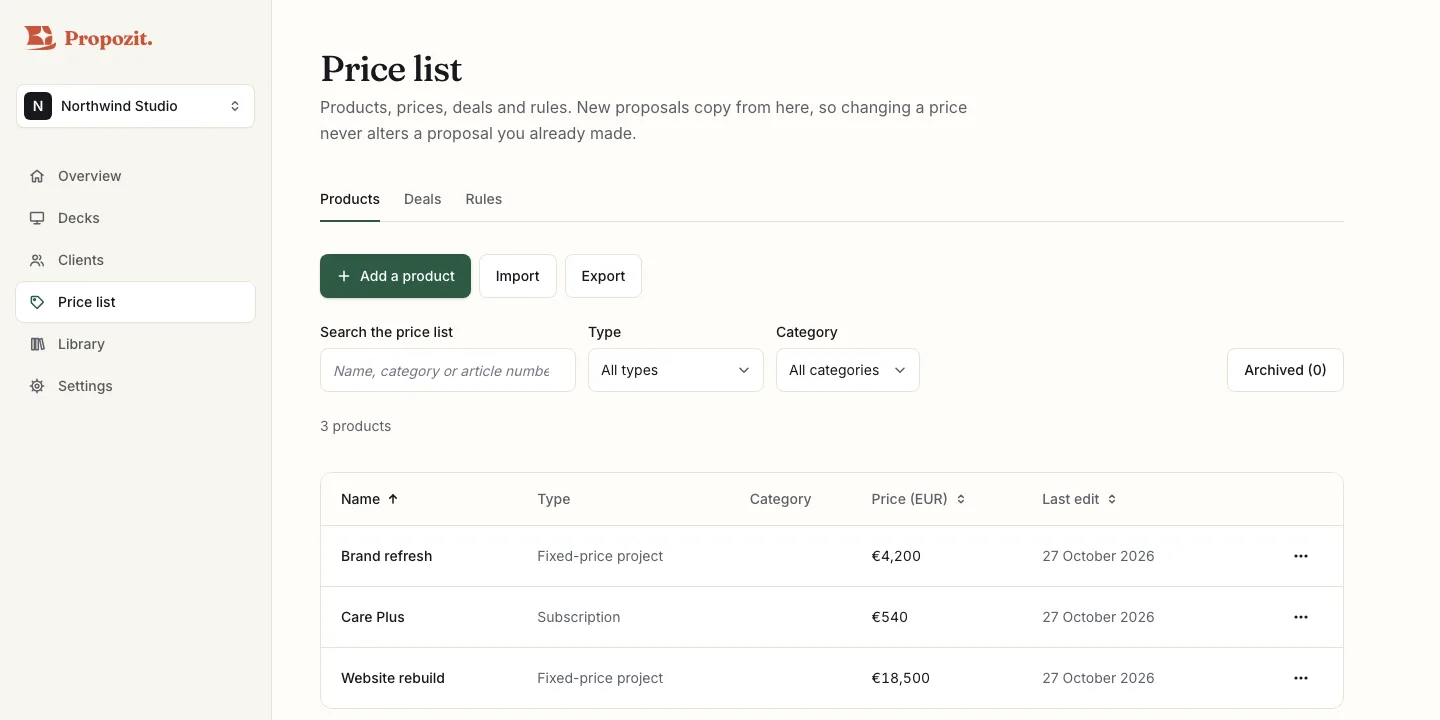Click the Website rebuild product name
The image size is (1440, 720).
pos(393,678)
